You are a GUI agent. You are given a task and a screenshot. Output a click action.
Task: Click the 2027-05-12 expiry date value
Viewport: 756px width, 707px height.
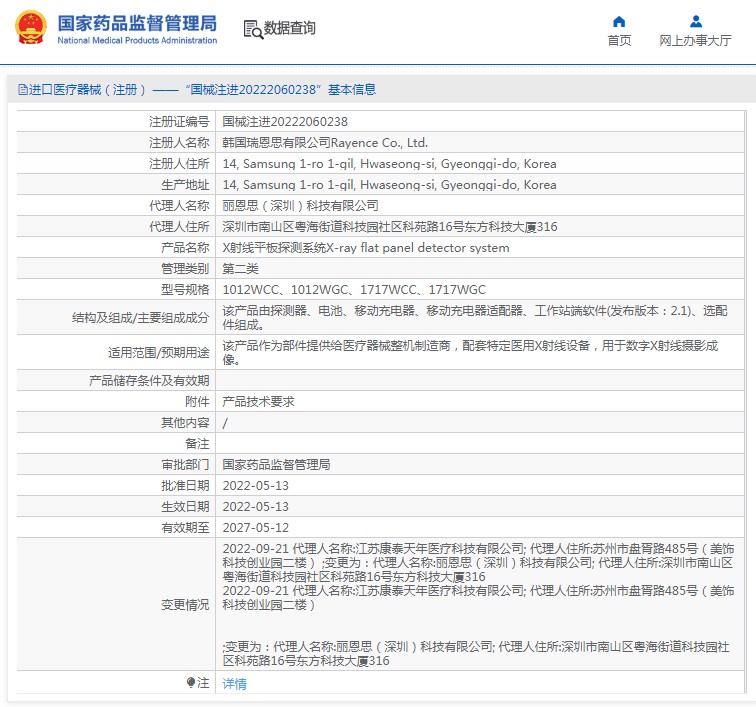[x=255, y=527]
